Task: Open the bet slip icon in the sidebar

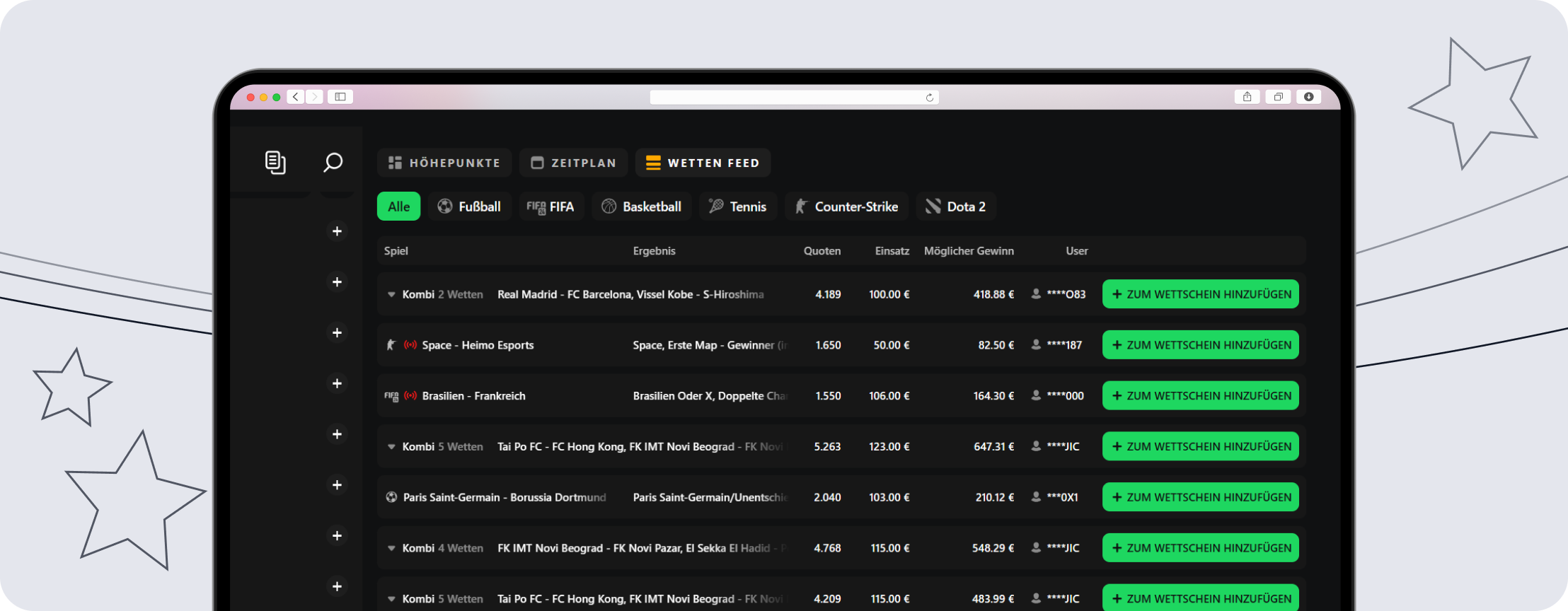Action: (x=275, y=163)
